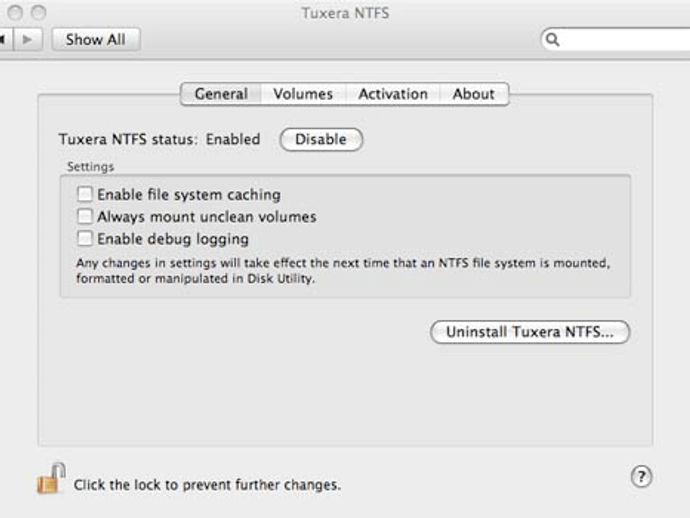View the About tab
This screenshot has width=690, height=518.
coord(474,94)
